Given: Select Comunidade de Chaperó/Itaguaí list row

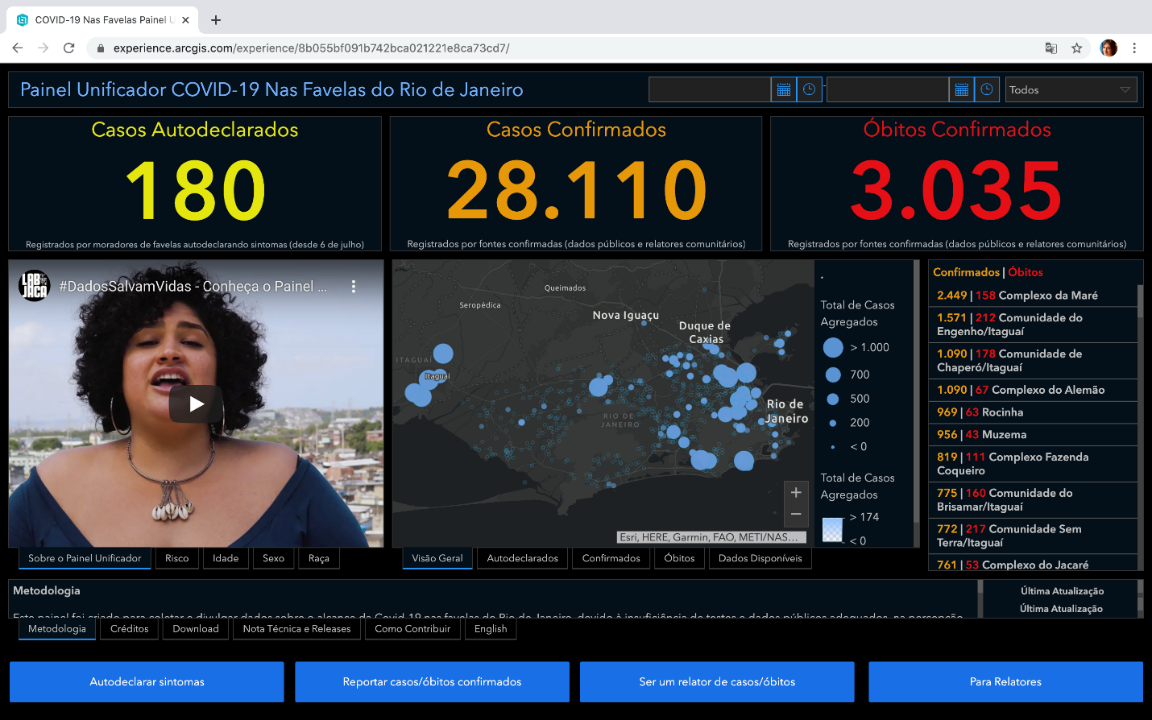Looking at the screenshot, I should click(x=1033, y=361).
